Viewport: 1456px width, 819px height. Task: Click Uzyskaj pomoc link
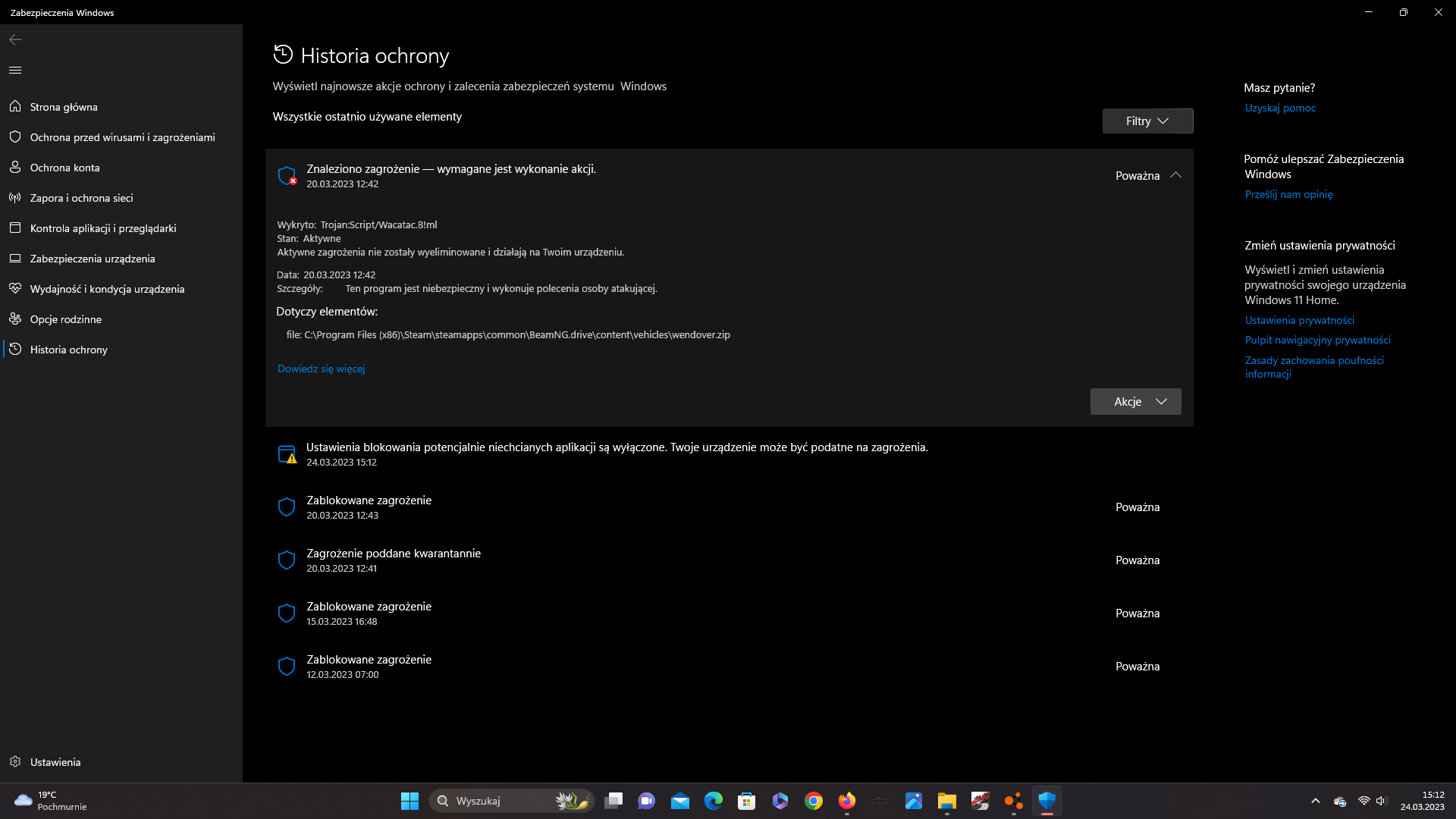pyautogui.click(x=1280, y=108)
